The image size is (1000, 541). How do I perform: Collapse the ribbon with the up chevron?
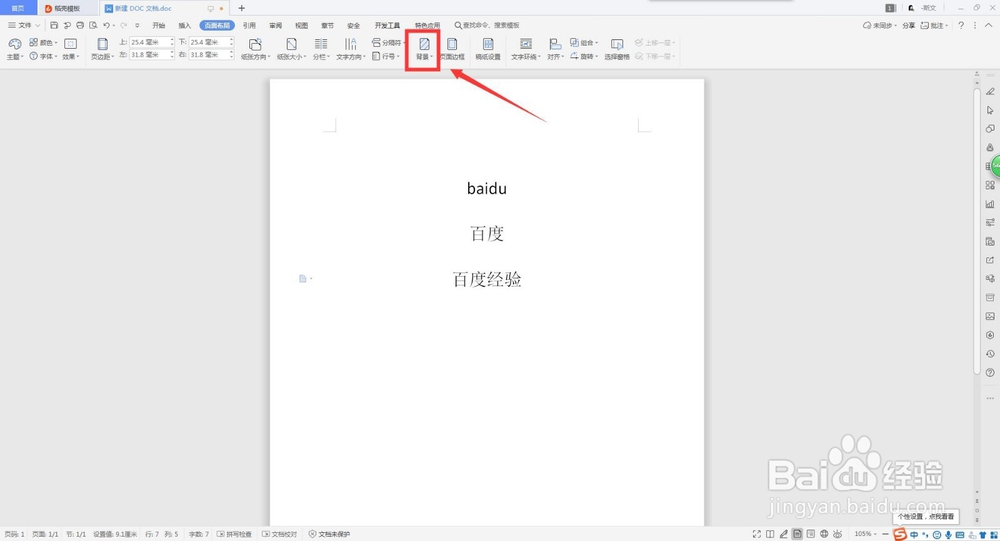point(989,26)
